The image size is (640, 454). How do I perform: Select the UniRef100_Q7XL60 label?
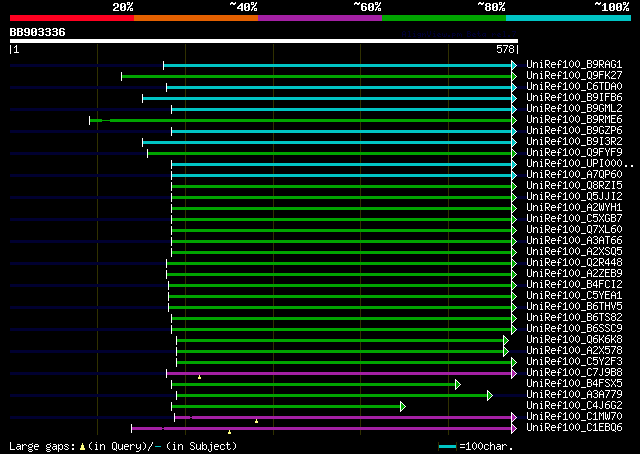(574, 230)
